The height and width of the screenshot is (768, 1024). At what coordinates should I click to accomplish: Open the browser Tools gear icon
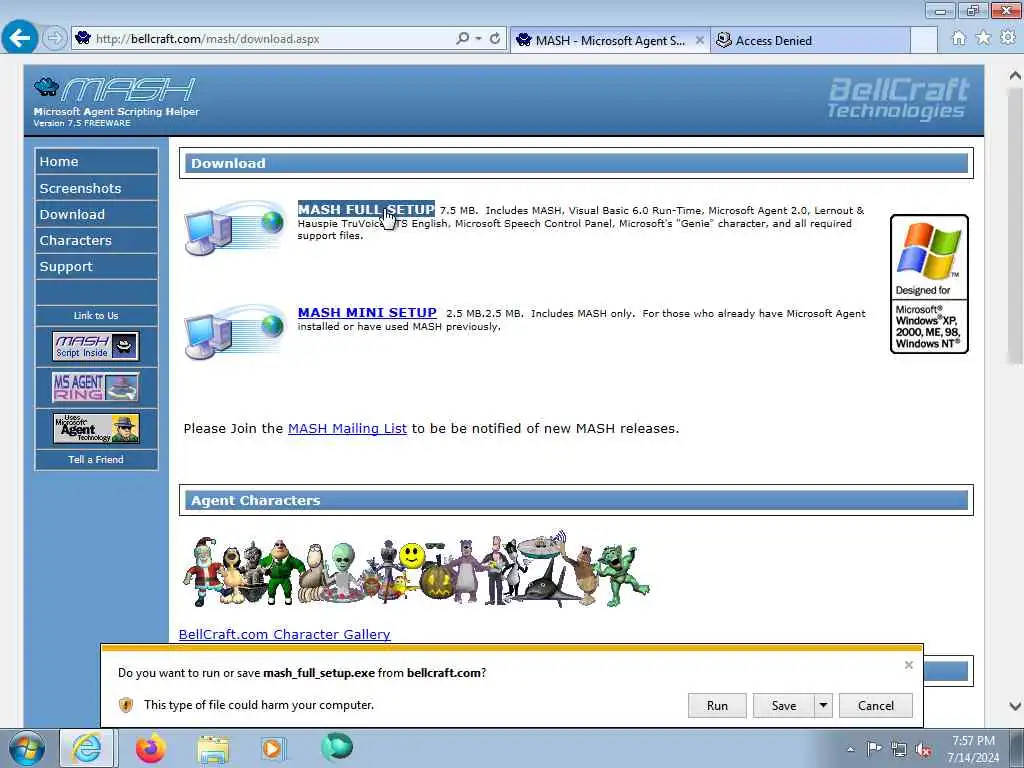1008,38
